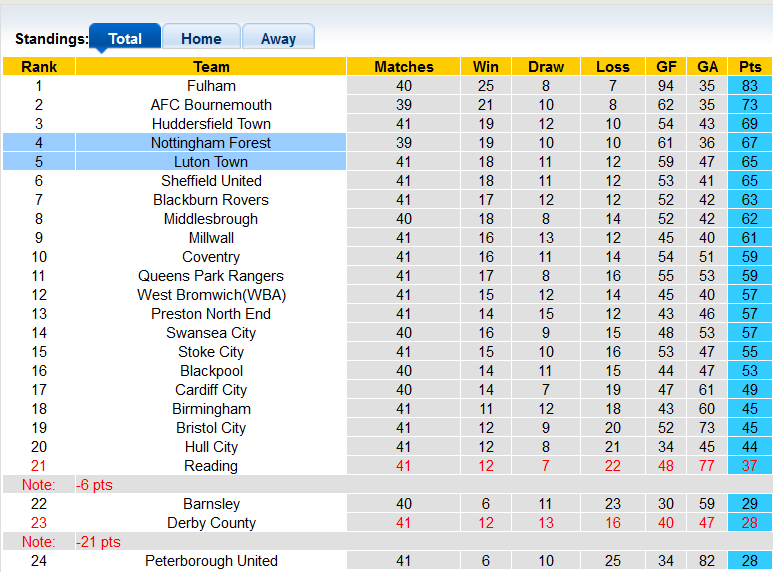Select Queens Park Rangers team

tap(211, 276)
